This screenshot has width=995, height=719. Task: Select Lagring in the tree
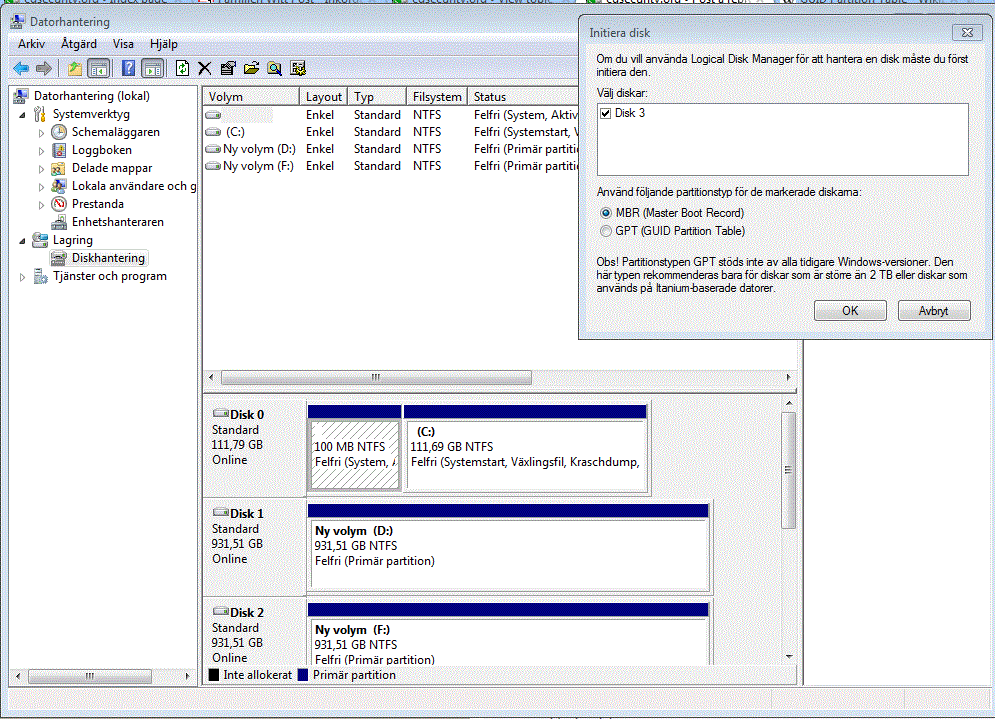72,240
